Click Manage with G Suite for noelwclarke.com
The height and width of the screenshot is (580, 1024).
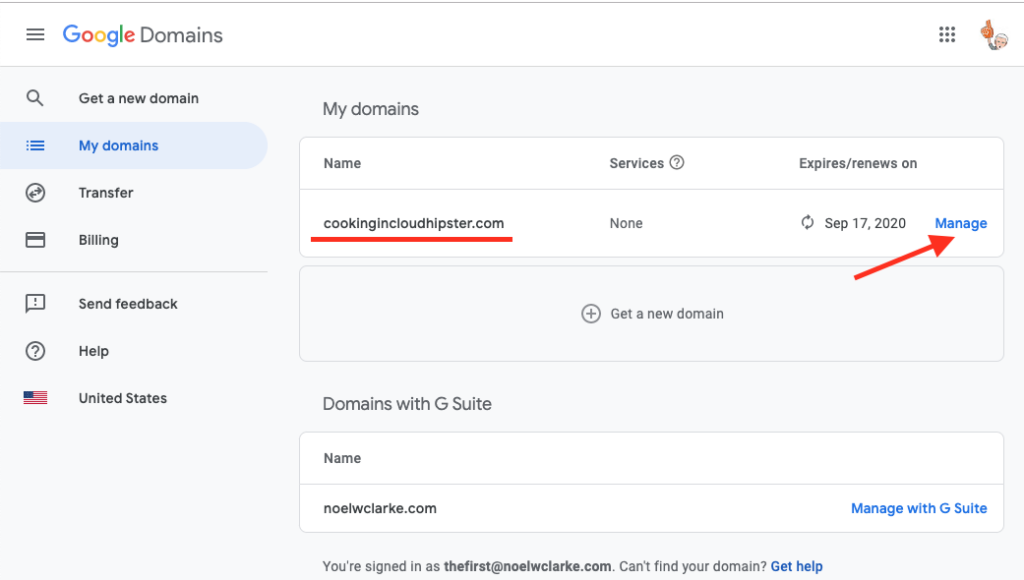coord(918,508)
